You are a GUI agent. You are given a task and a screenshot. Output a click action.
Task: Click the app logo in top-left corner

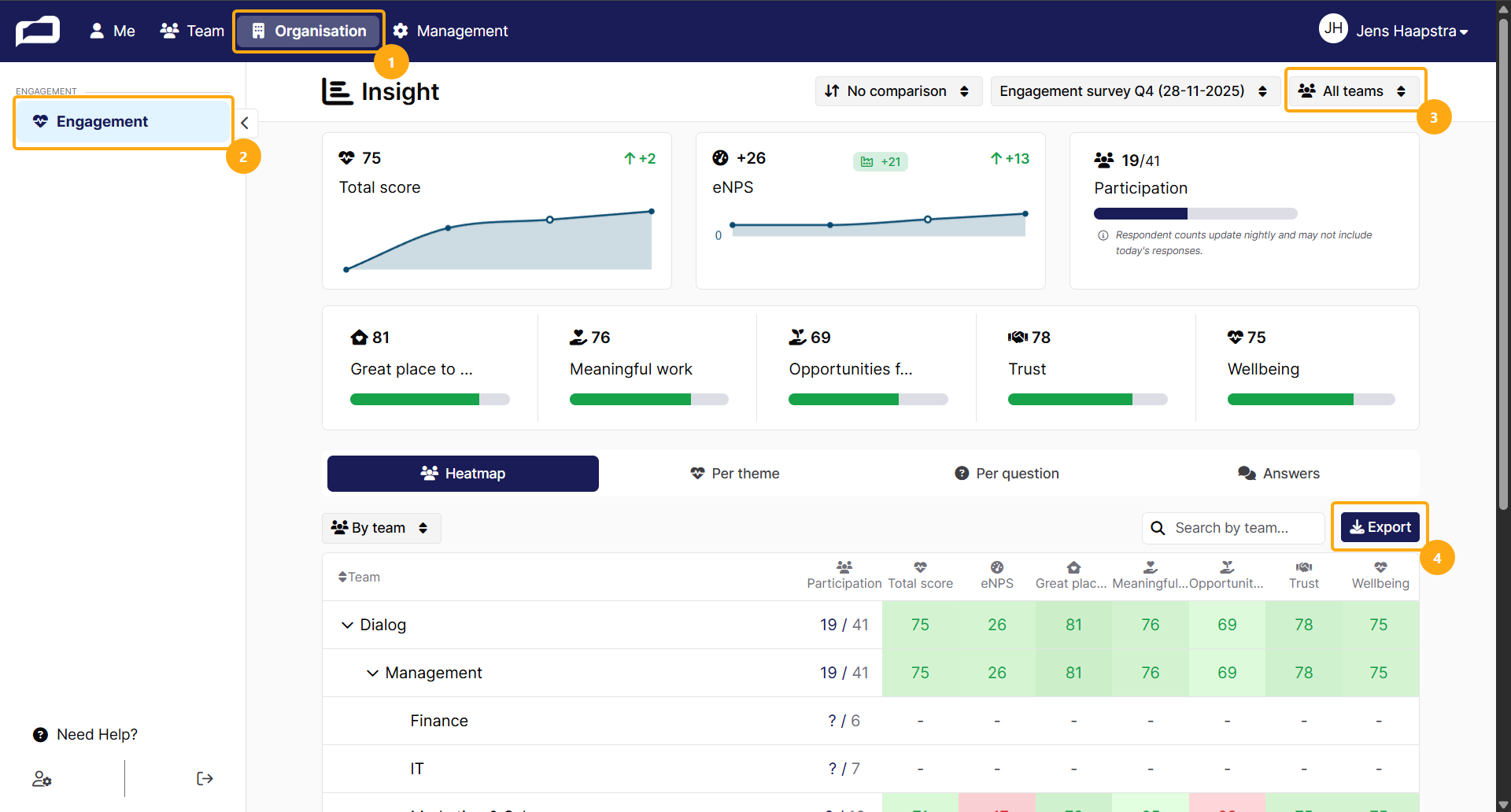click(x=38, y=31)
